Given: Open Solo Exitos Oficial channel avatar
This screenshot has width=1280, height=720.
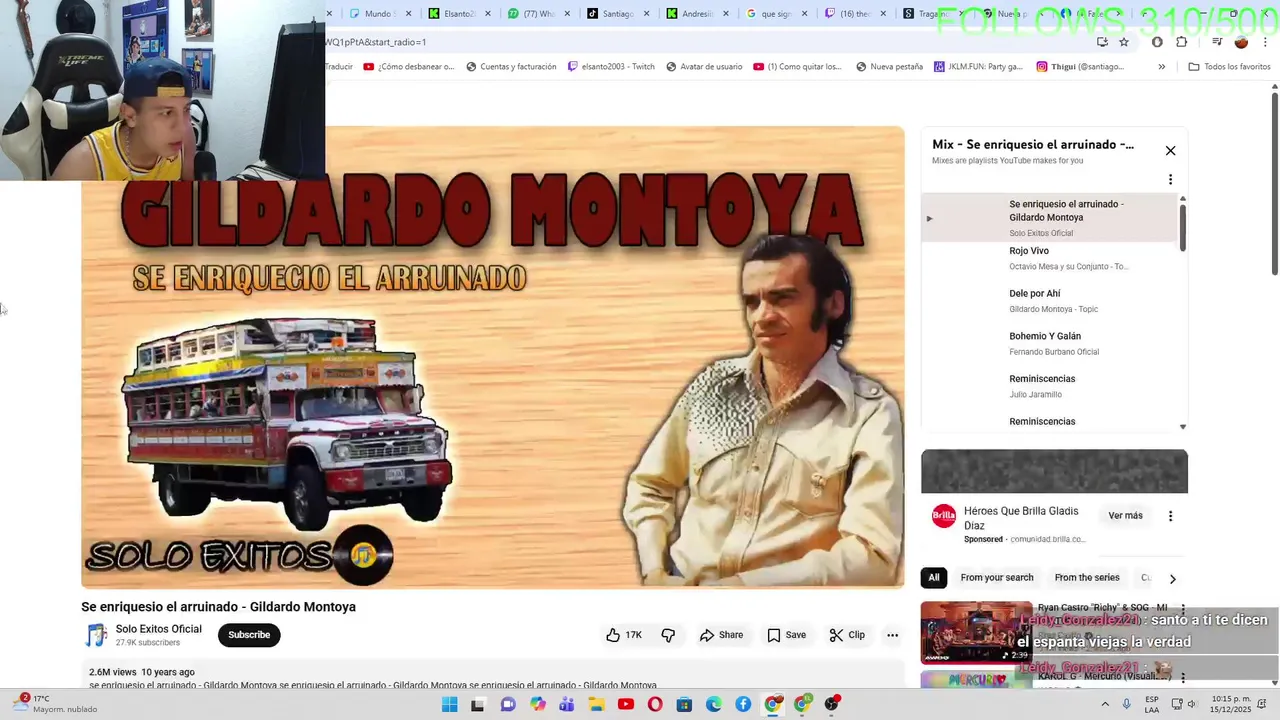Looking at the screenshot, I should tap(96, 635).
